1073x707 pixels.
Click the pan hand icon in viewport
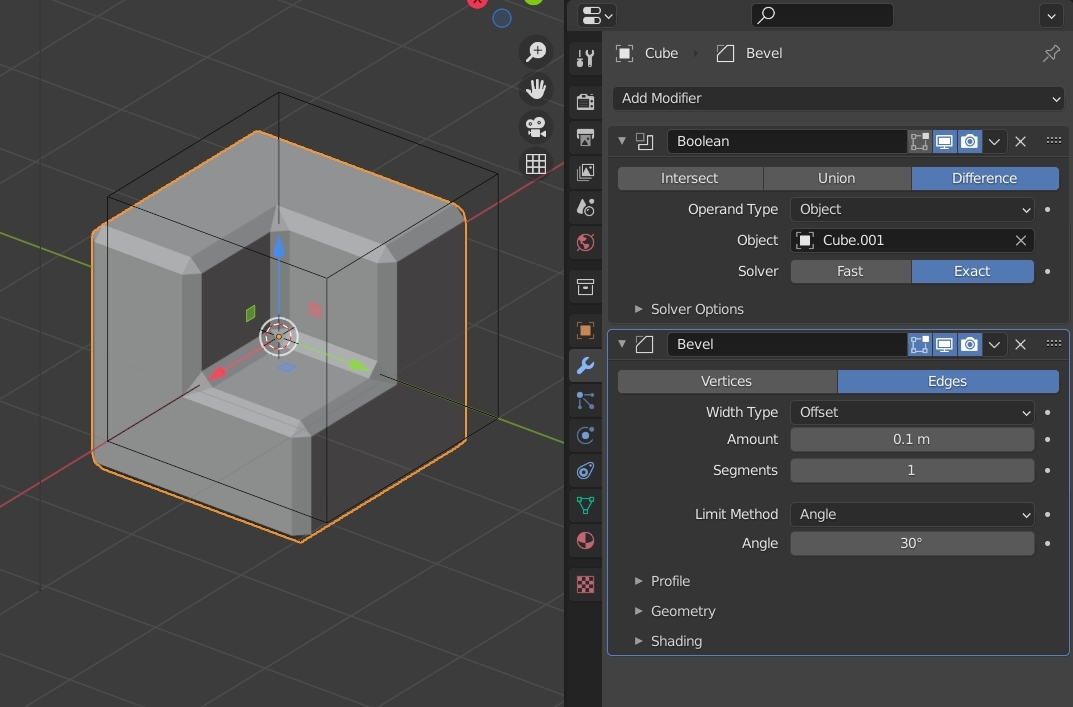[536, 89]
